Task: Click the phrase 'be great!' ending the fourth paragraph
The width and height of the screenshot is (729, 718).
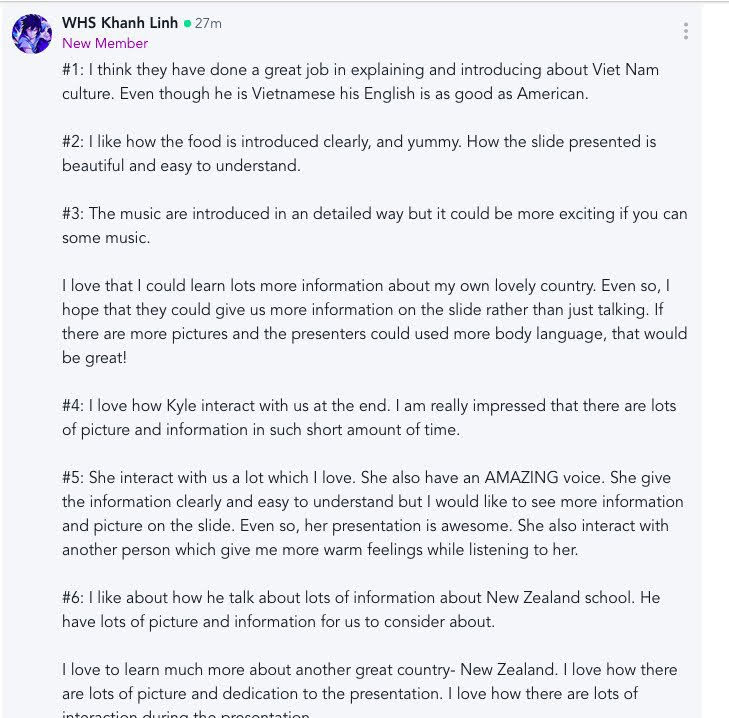Action: pos(94,358)
